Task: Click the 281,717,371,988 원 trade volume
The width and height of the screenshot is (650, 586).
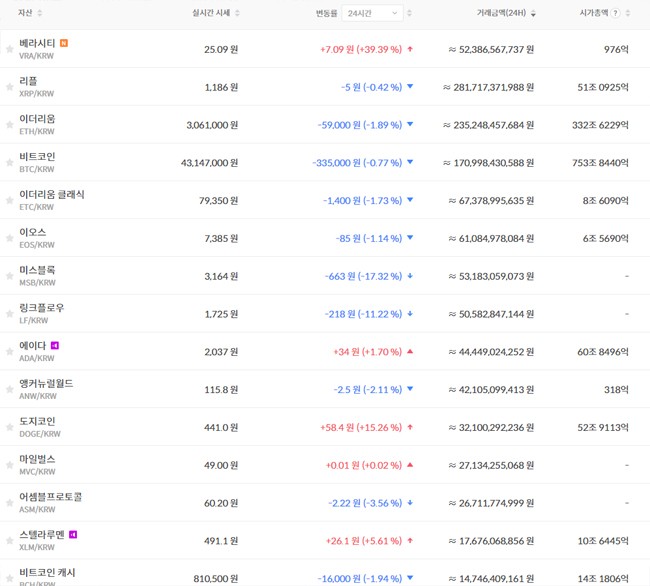Action: tap(488, 87)
